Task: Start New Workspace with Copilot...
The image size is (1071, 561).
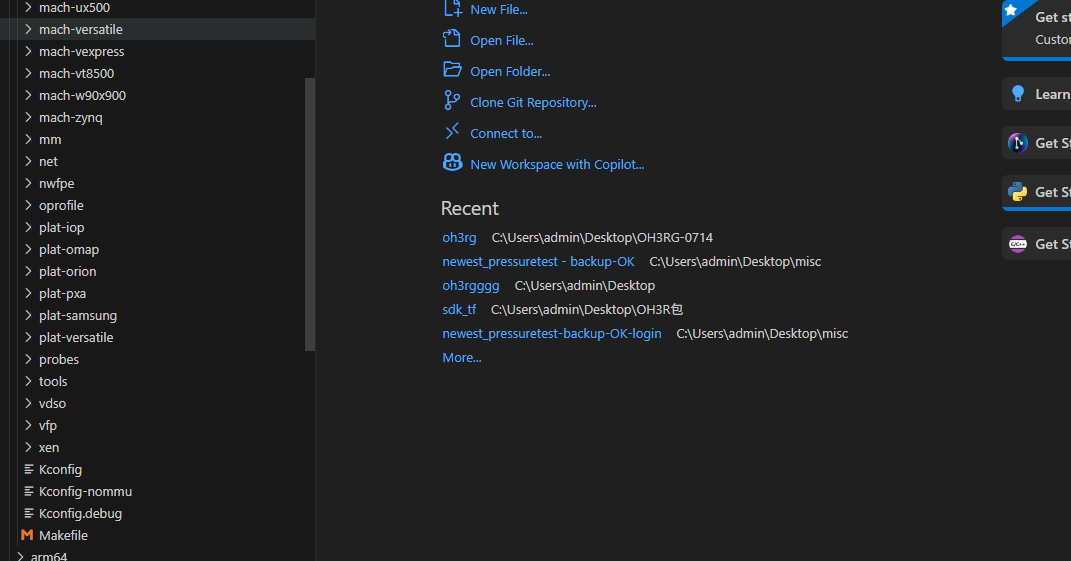Action: coord(557,165)
